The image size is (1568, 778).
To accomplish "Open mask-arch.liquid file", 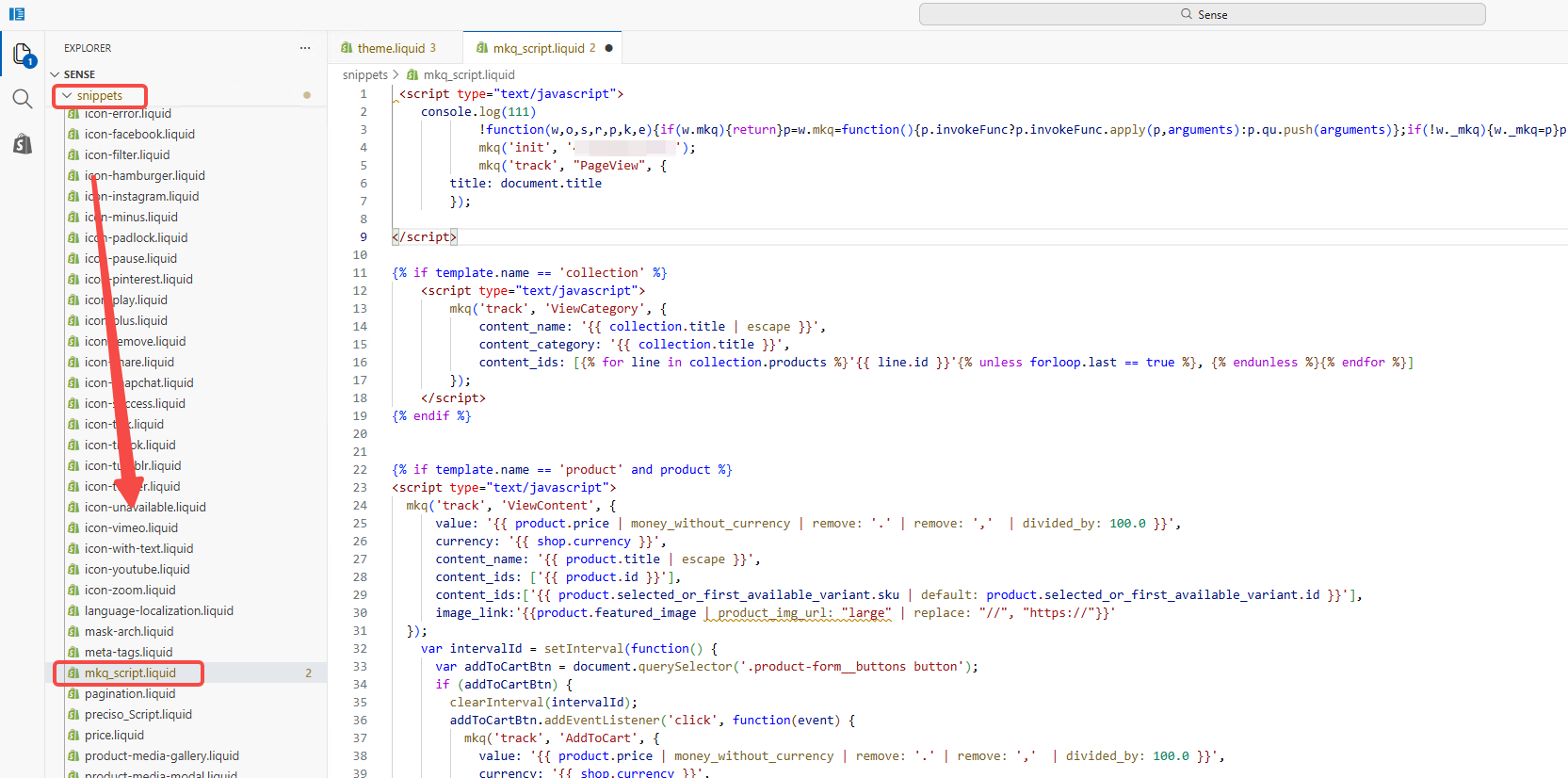I will (x=129, y=632).
